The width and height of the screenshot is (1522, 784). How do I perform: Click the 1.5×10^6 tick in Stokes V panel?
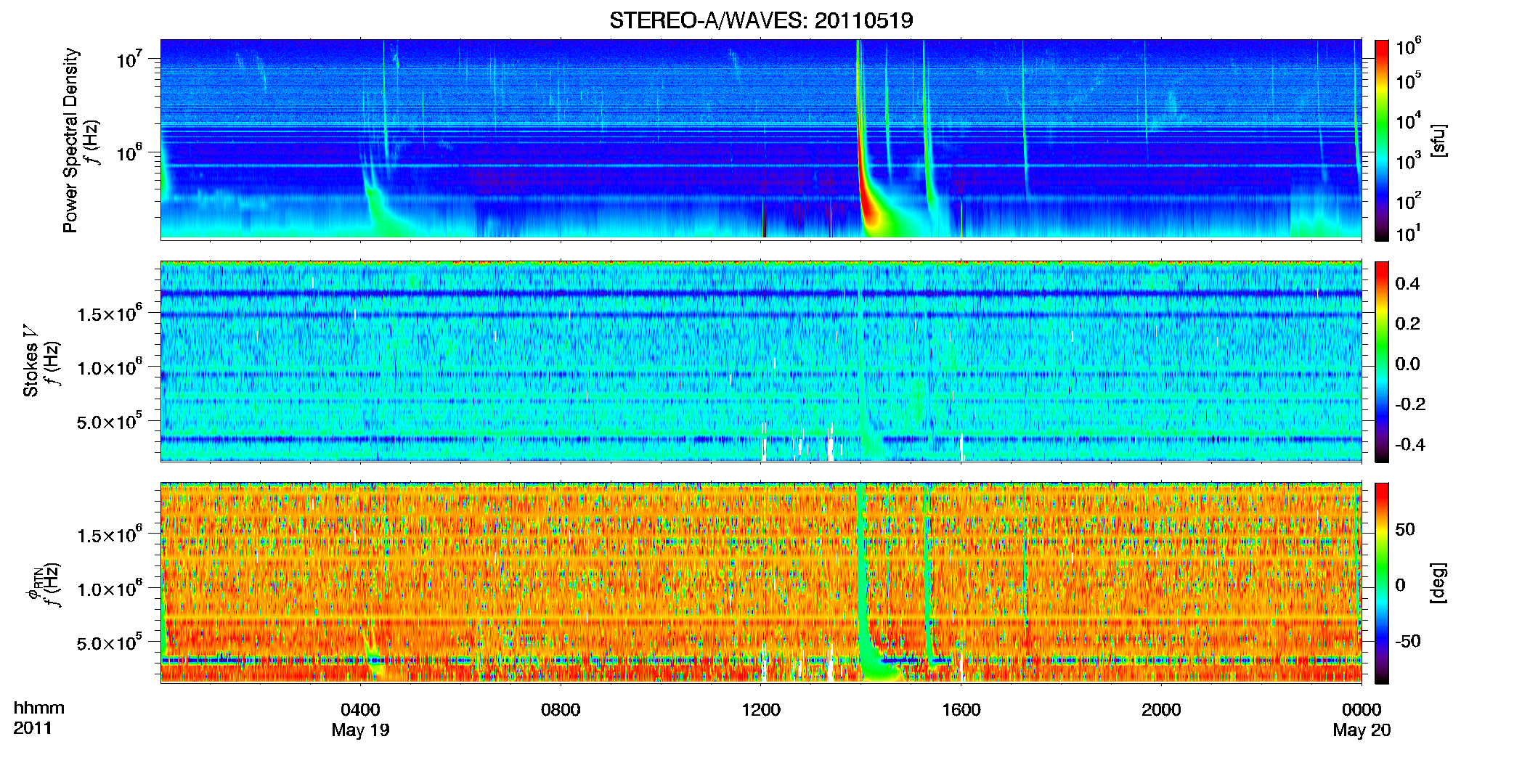pos(110,314)
